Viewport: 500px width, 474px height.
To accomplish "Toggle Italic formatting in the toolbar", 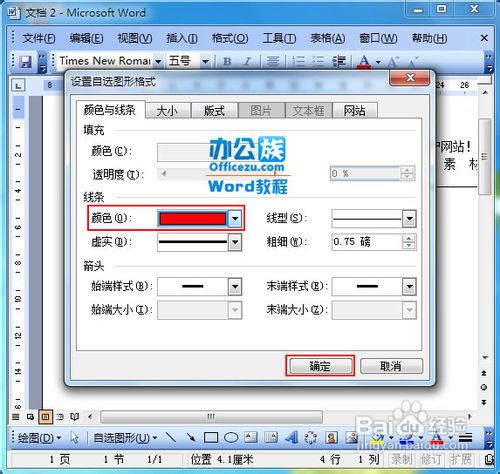I will (247, 62).
